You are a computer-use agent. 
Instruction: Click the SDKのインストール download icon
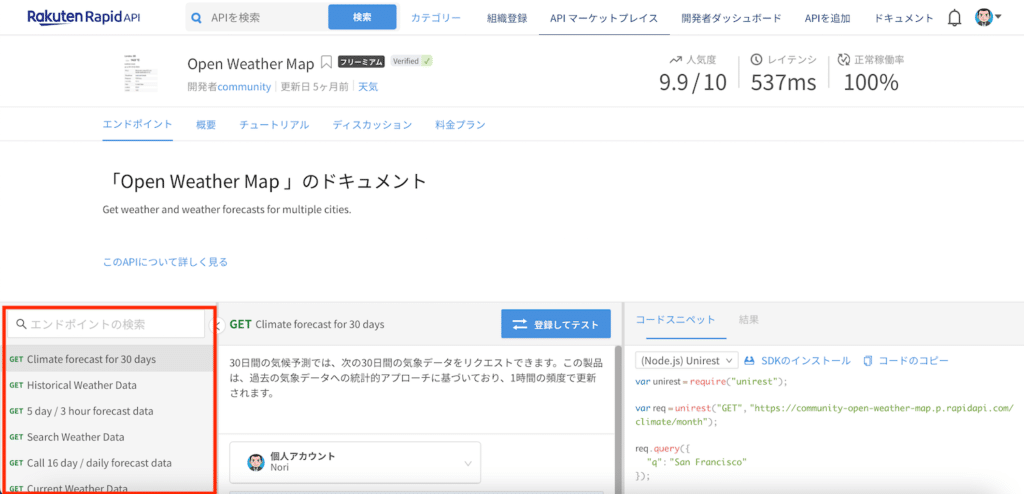[749, 360]
